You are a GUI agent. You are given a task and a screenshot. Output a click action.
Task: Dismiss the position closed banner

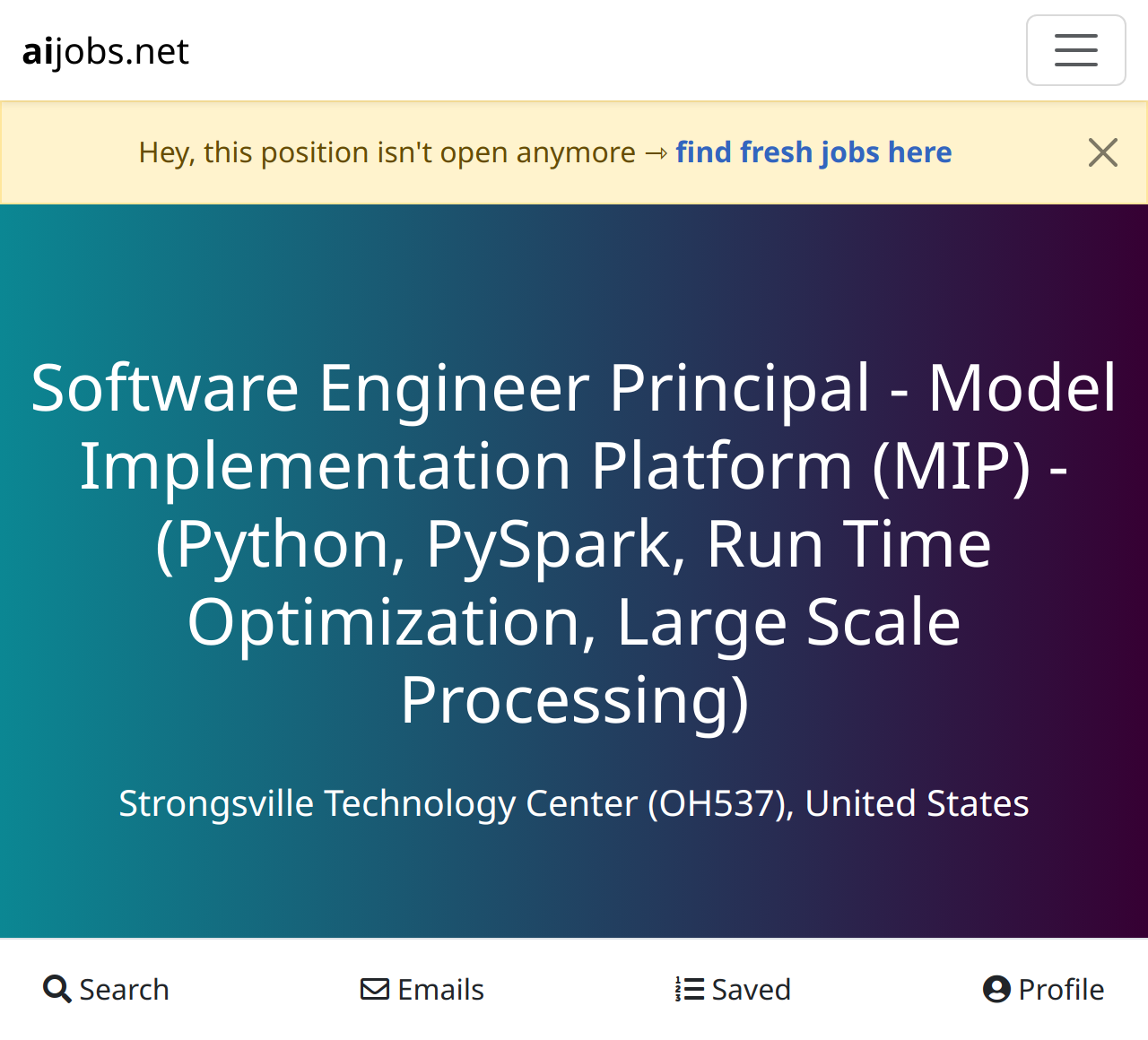[x=1102, y=152]
